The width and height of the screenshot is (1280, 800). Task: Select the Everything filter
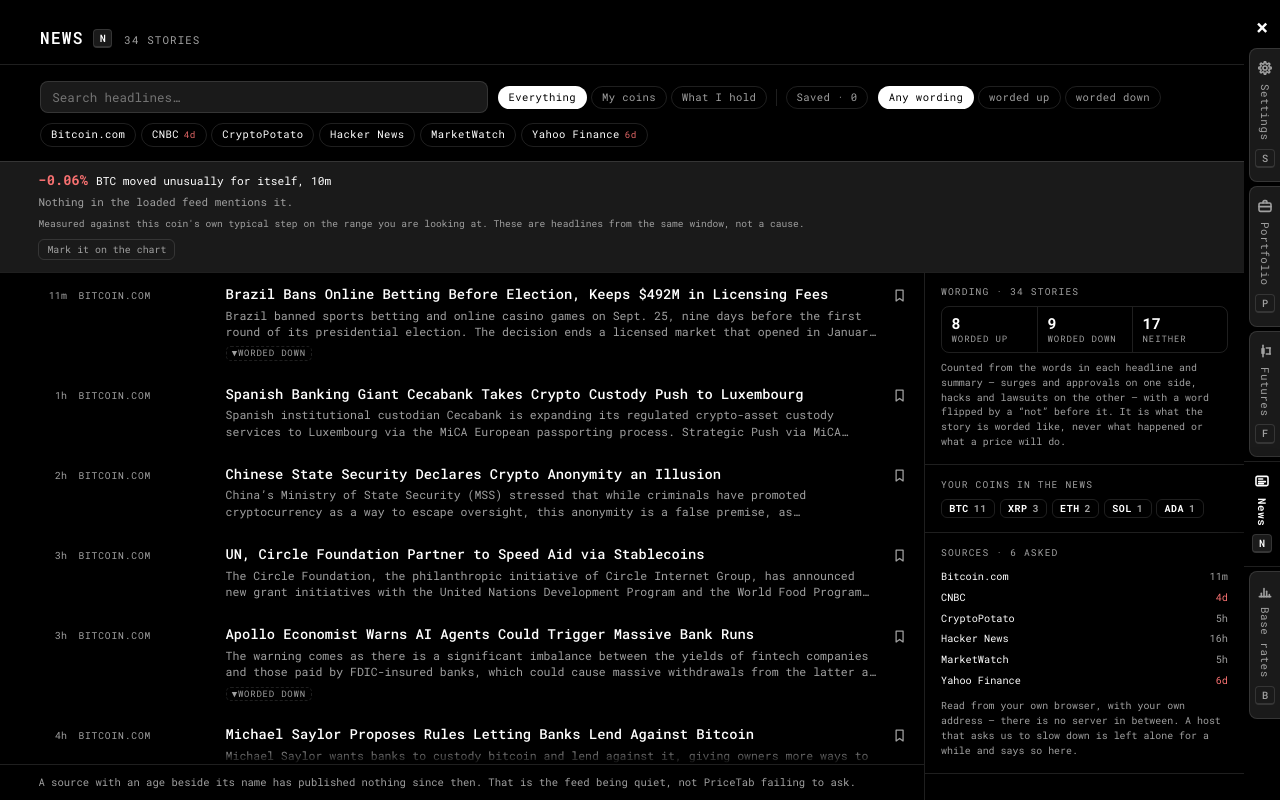click(542, 97)
